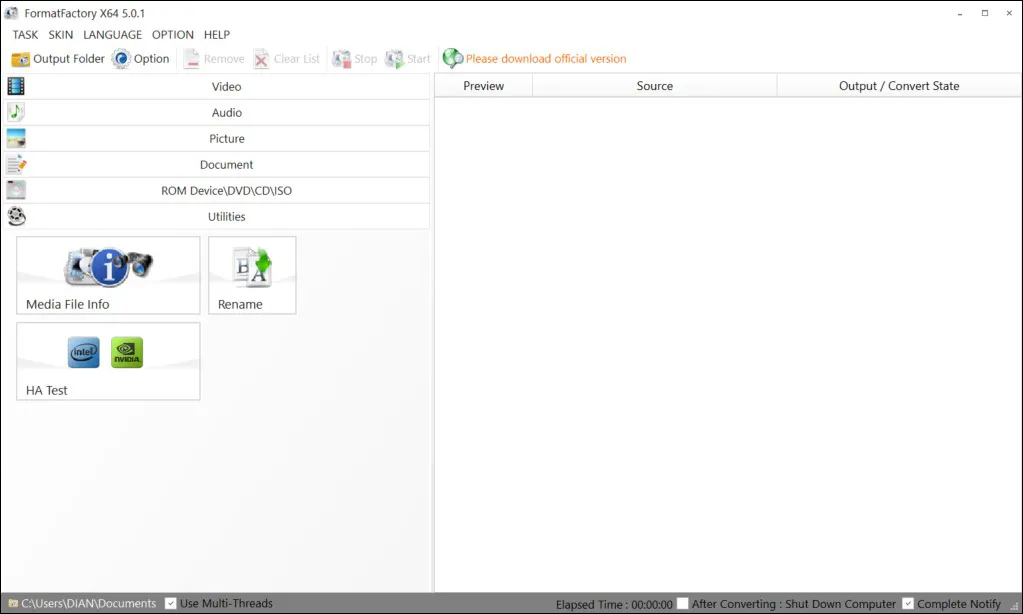Click the Clear List toolbar icon
Screen dimensions: 1023x614
(262, 59)
